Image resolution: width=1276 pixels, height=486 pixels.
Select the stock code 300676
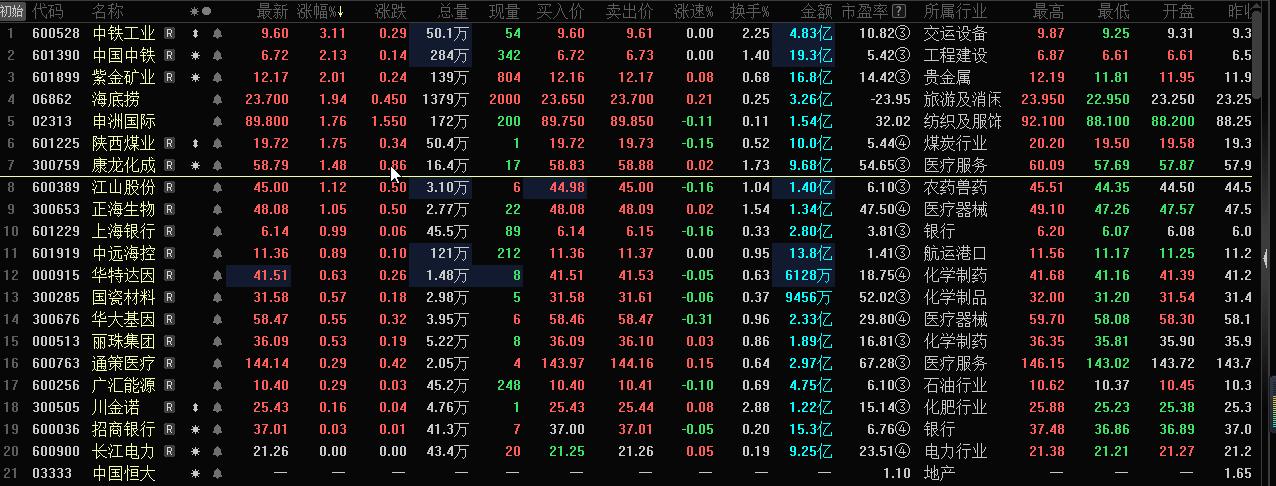56,320
